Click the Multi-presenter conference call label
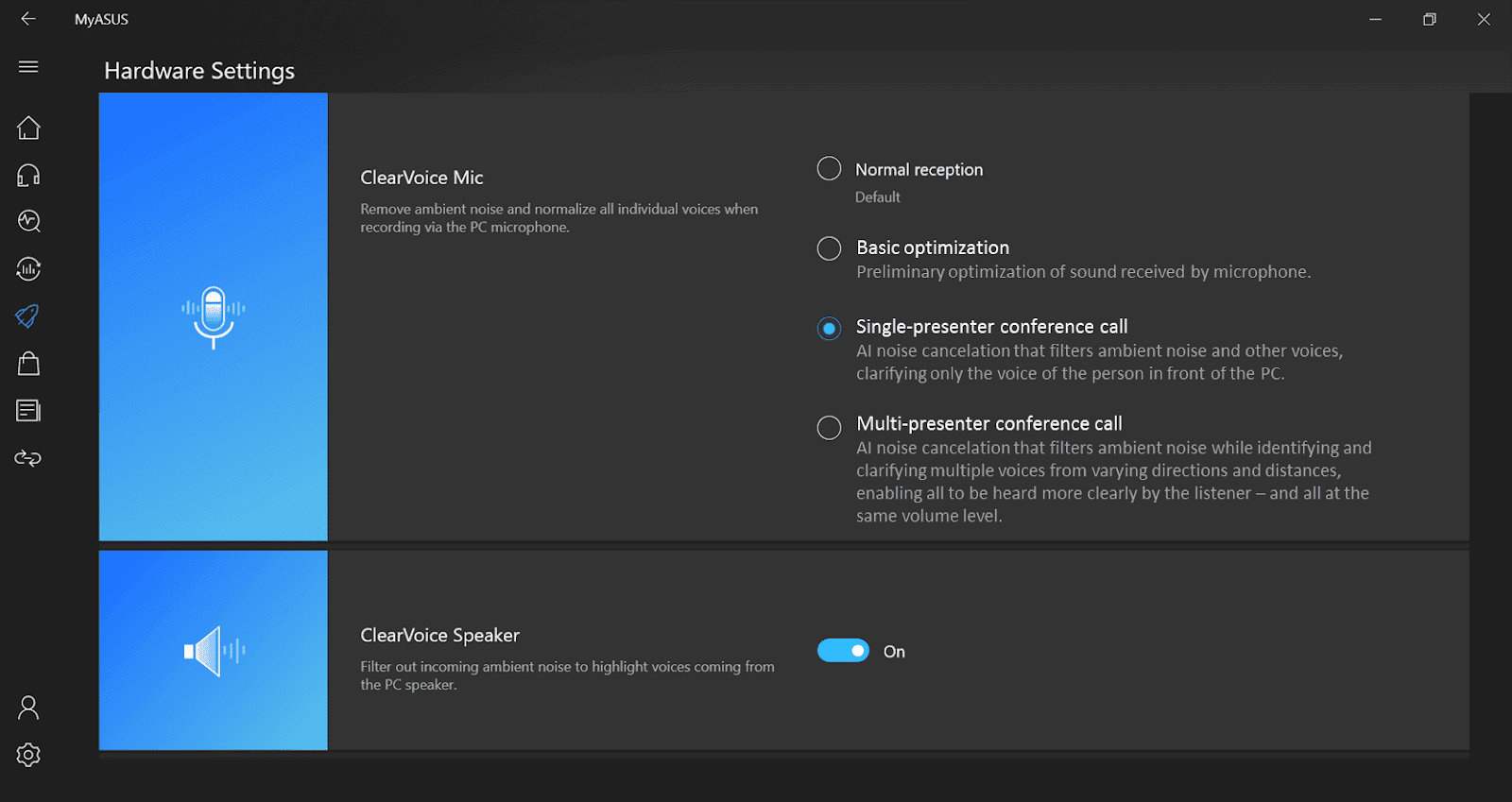The width and height of the screenshot is (1512, 802). pos(989,424)
